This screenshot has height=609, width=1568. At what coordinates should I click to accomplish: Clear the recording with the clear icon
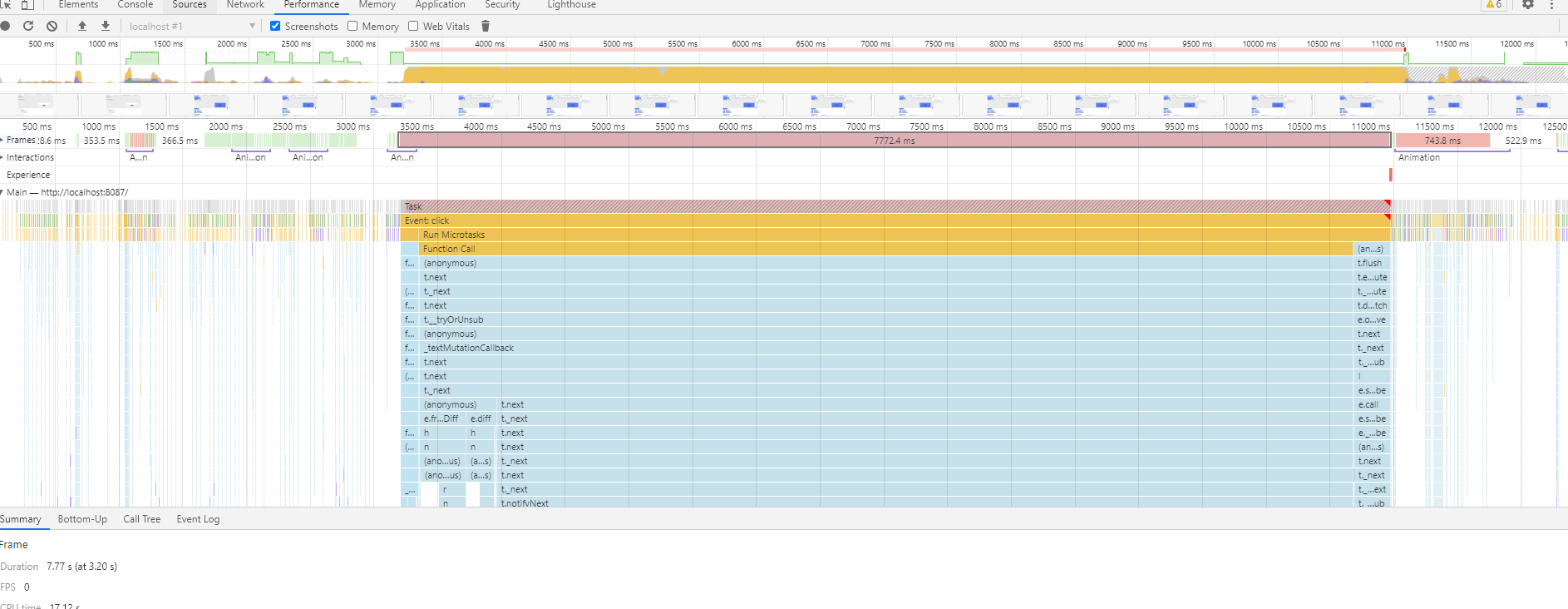(x=52, y=26)
